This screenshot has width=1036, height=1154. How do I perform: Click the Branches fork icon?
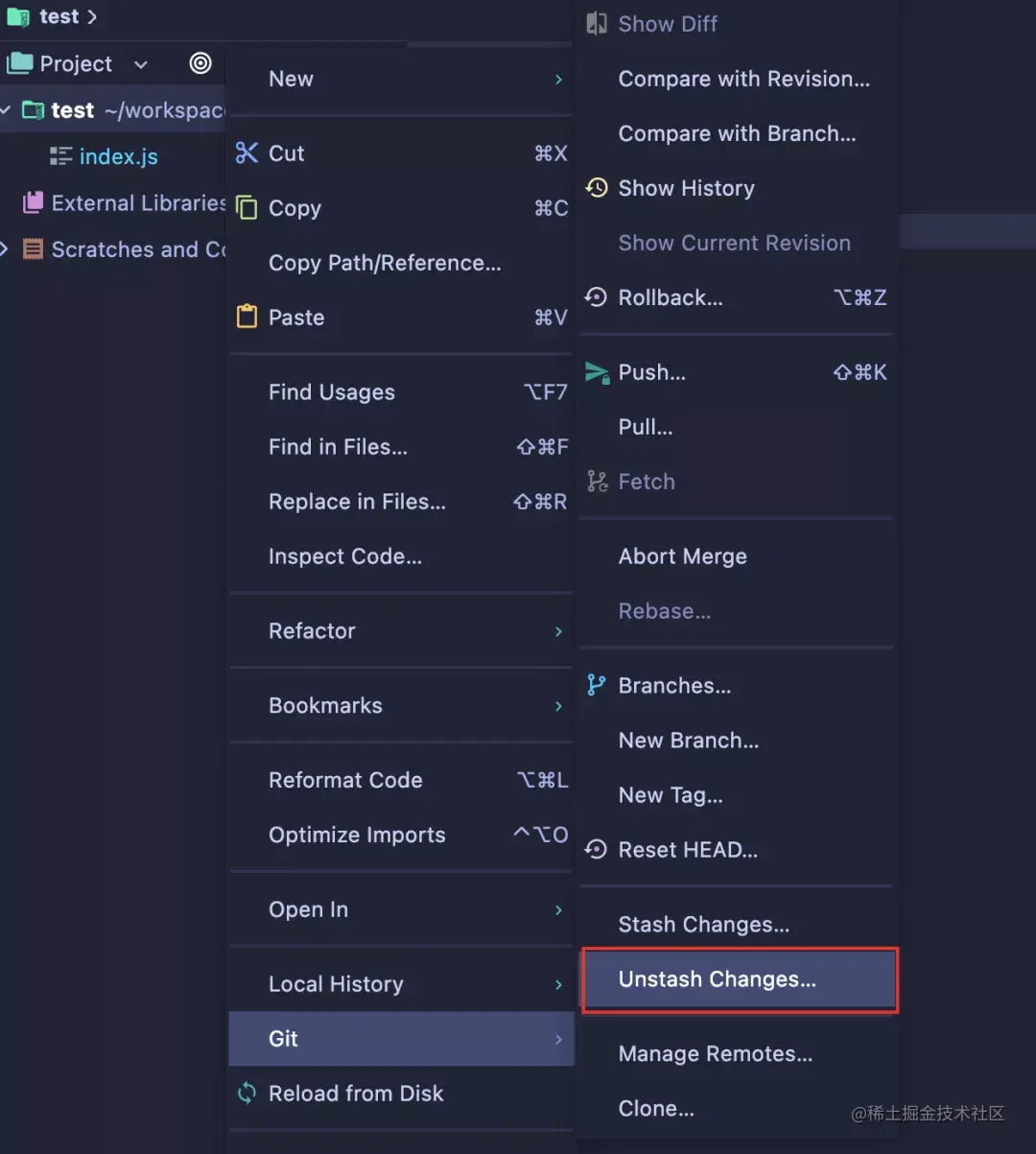(597, 685)
